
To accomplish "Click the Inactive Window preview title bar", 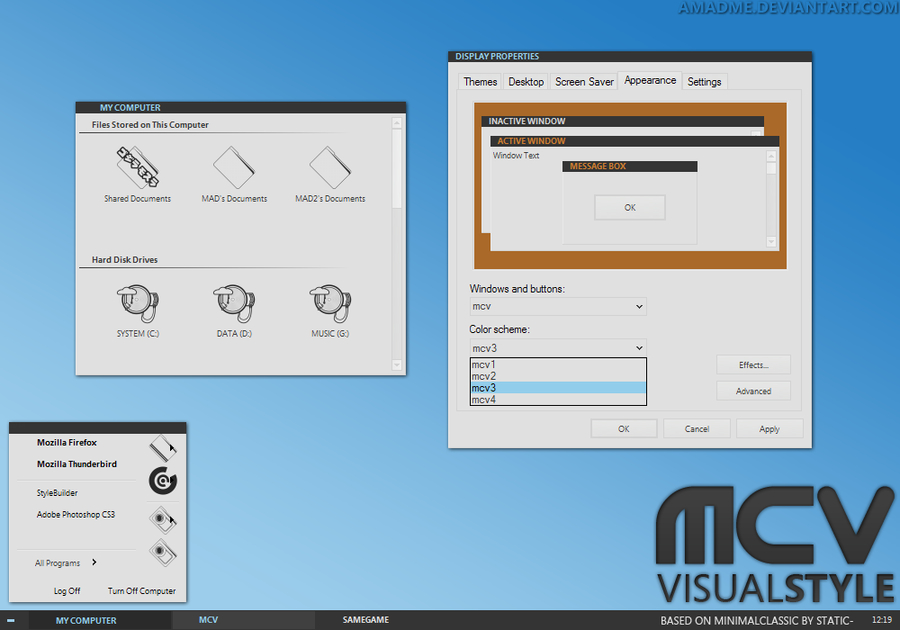I will coord(623,121).
